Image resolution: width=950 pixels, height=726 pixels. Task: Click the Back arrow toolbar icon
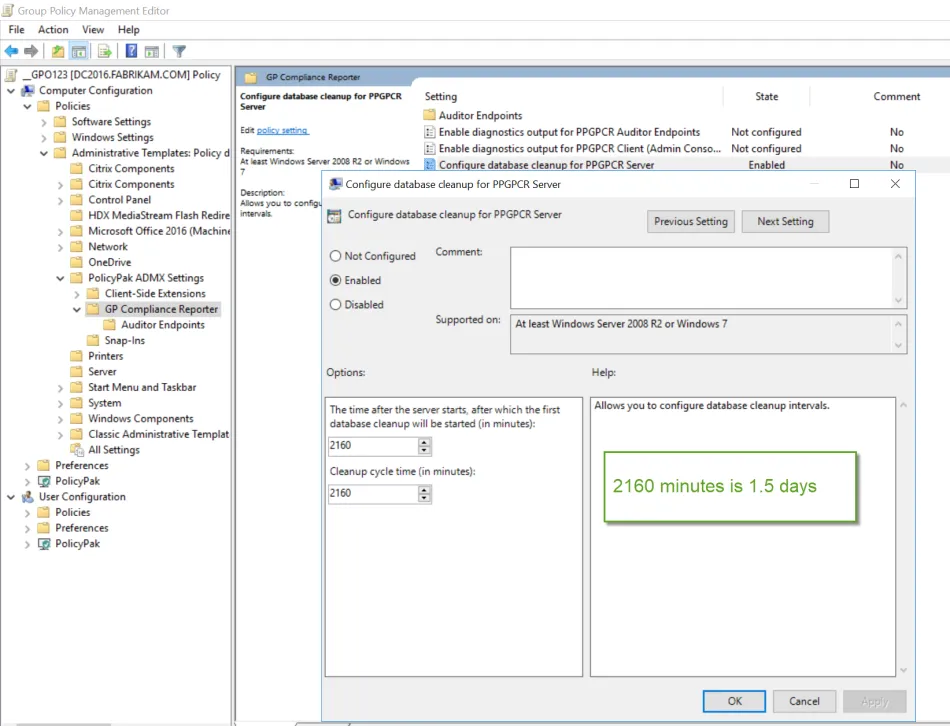[x=11, y=52]
